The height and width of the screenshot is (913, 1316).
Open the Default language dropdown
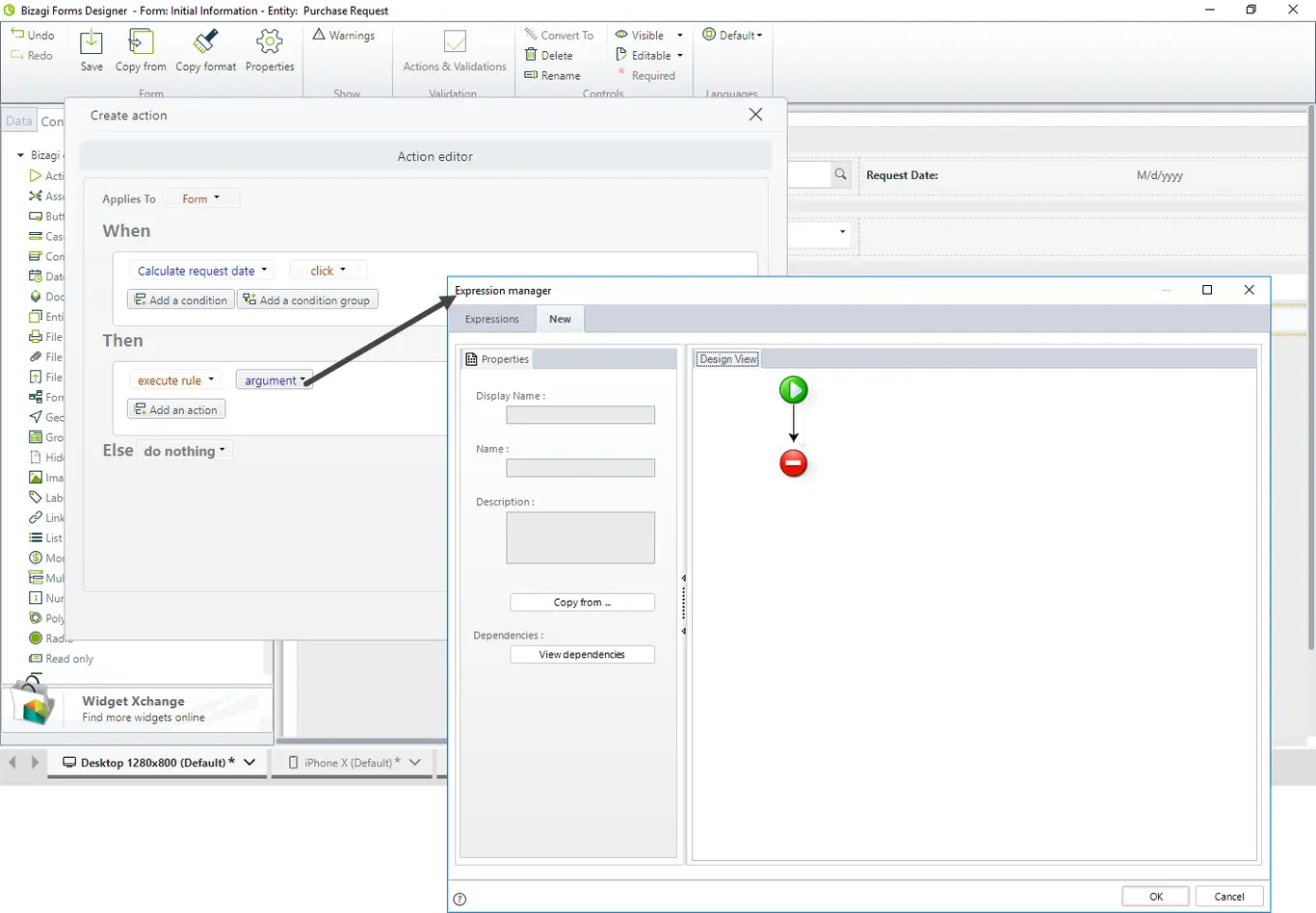[x=732, y=35]
